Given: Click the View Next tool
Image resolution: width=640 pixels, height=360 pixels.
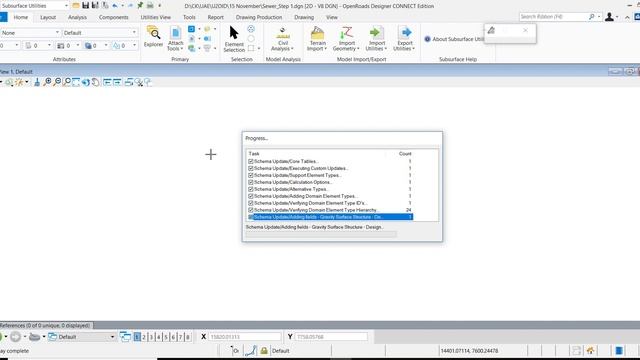Looking at the screenshot, I should [x=117, y=82].
